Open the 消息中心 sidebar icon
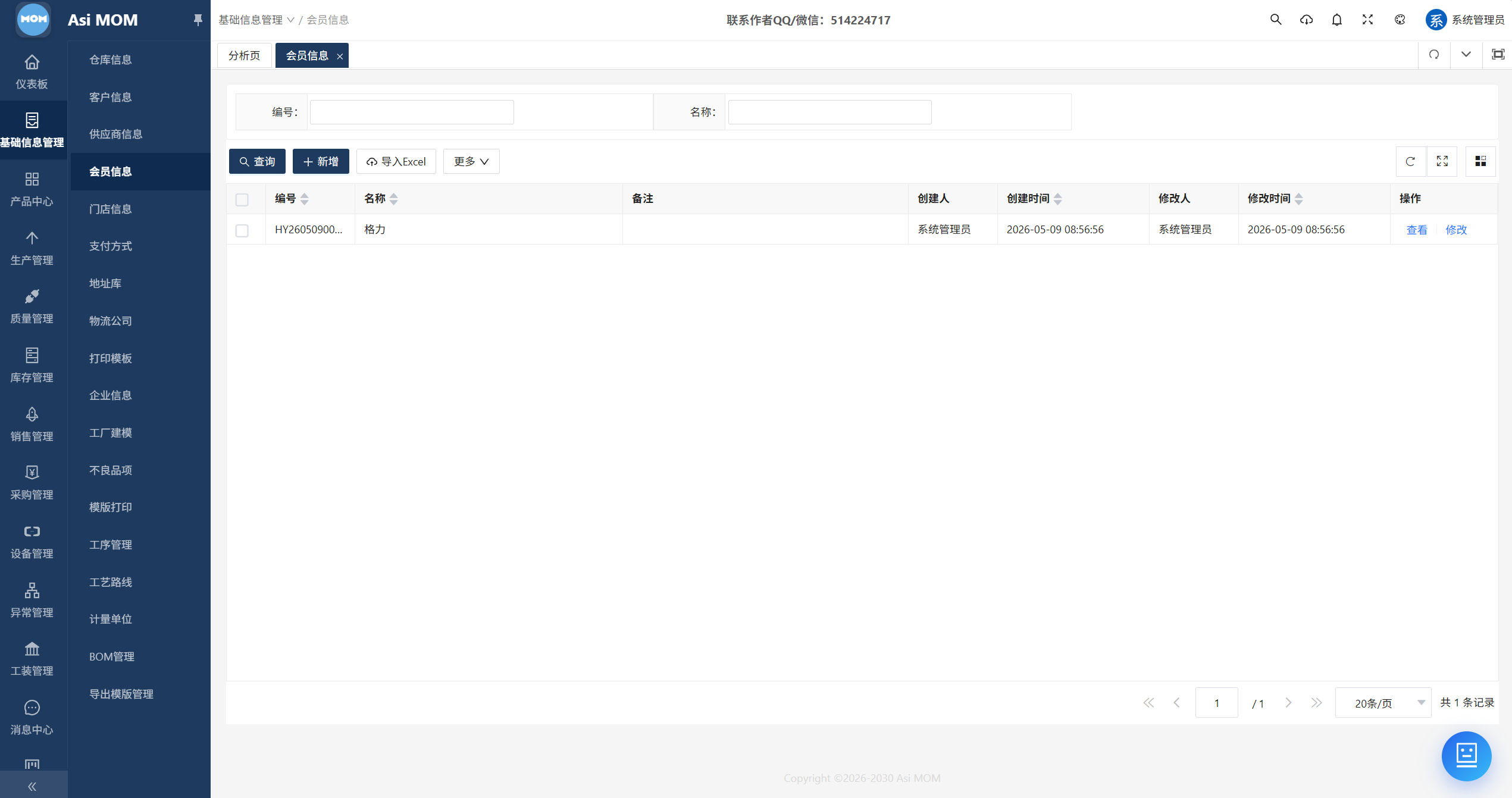Image resolution: width=1512 pixels, height=798 pixels. [32, 708]
